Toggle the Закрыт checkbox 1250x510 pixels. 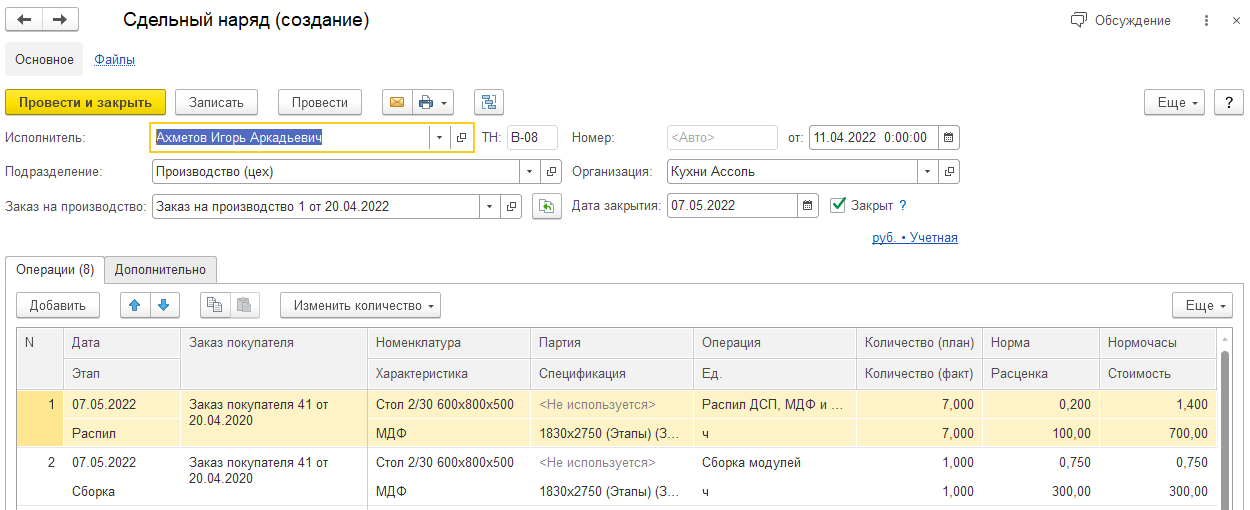click(x=838, y=206)
